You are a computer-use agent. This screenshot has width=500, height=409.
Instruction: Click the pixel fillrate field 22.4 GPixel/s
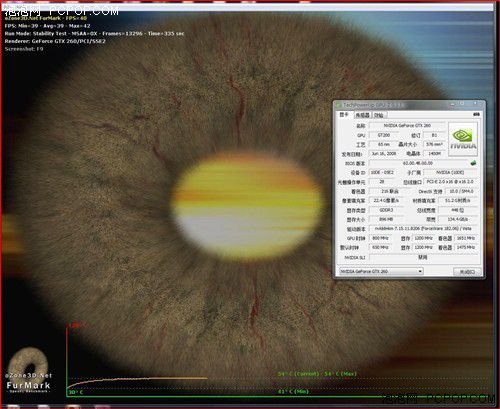tap(387, 201)
